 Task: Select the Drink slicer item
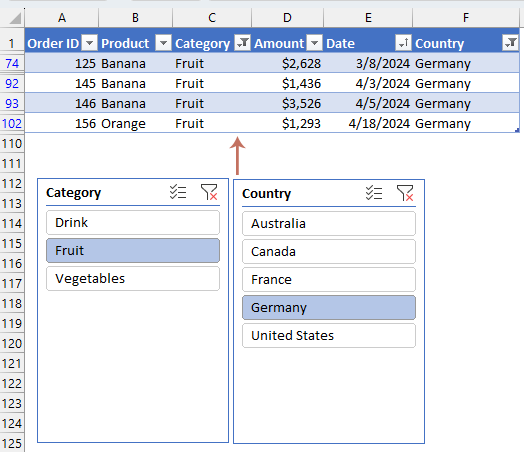133,222
